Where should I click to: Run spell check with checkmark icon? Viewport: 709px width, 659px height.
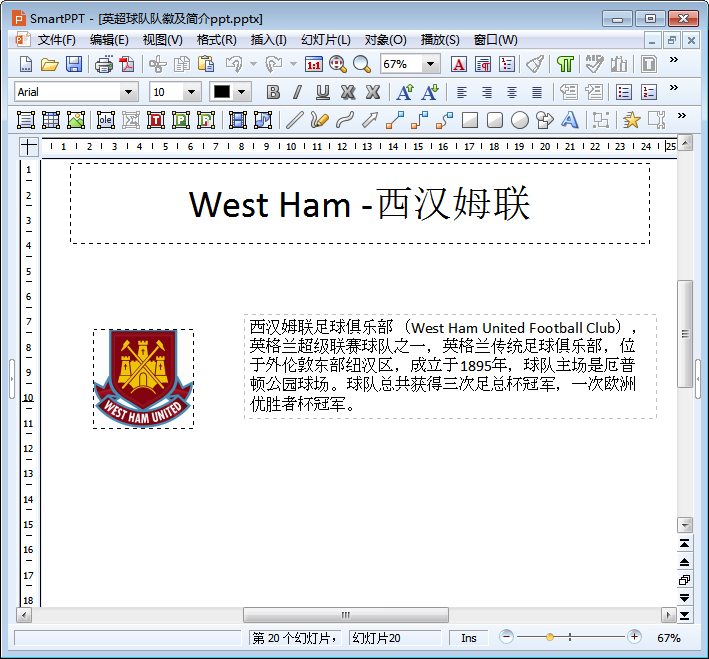point(594,64)
